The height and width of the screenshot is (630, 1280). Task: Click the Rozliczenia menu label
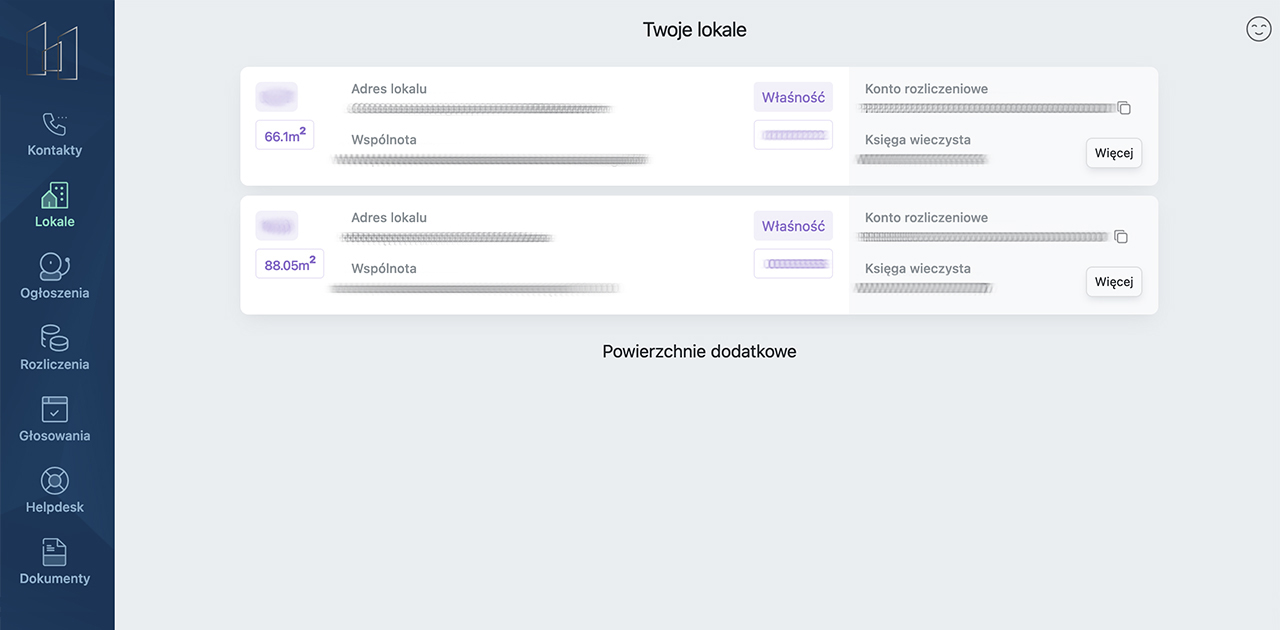[x=55, y=365]
